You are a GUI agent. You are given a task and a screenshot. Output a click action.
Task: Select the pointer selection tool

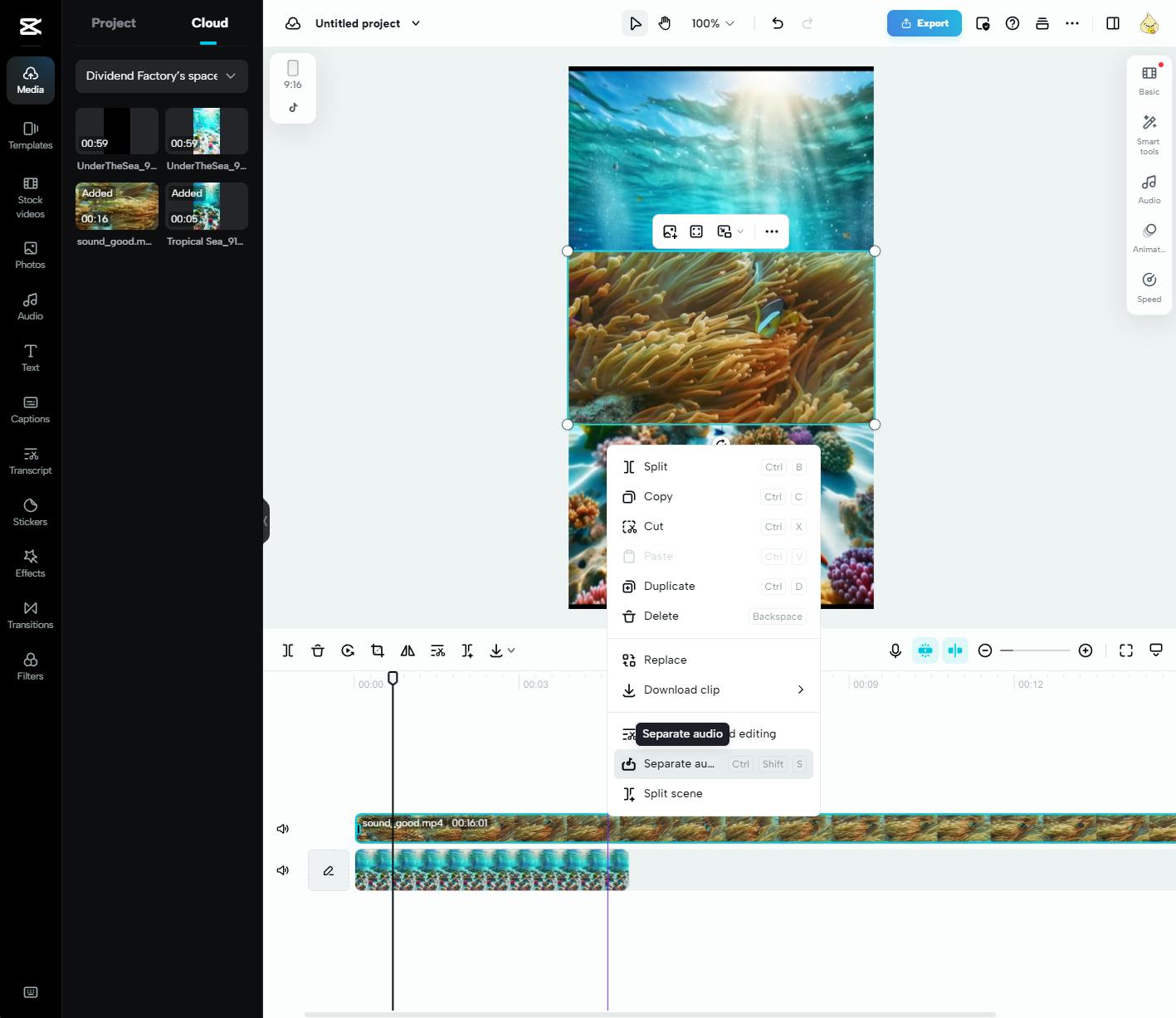point(635,23)
